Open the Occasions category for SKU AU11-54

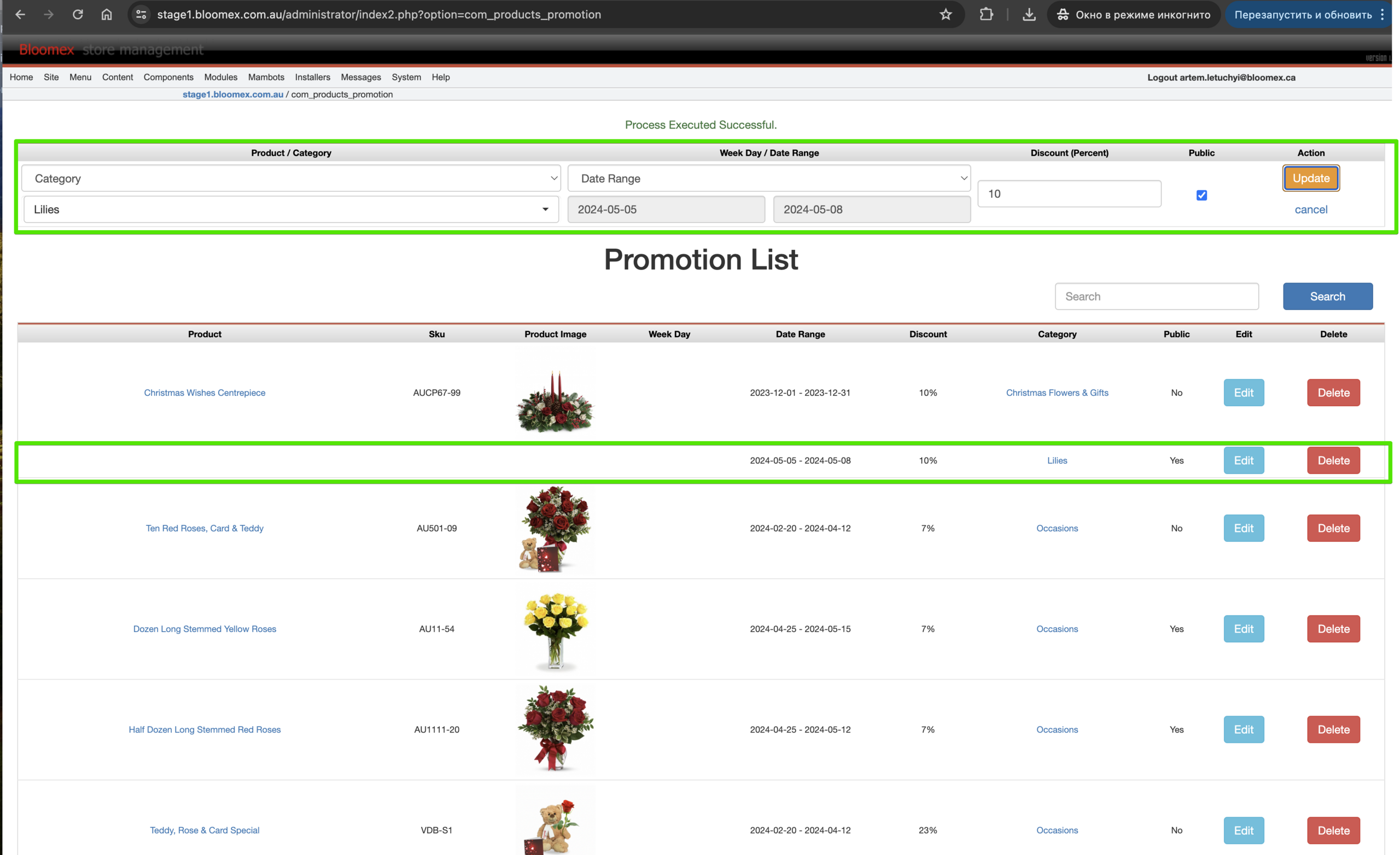pos(1057,629)
